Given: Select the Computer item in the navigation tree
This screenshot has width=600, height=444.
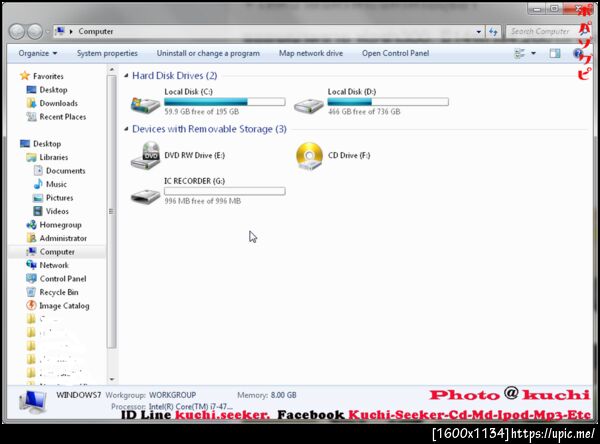Looking at the screenshot, I should [57, 251].
